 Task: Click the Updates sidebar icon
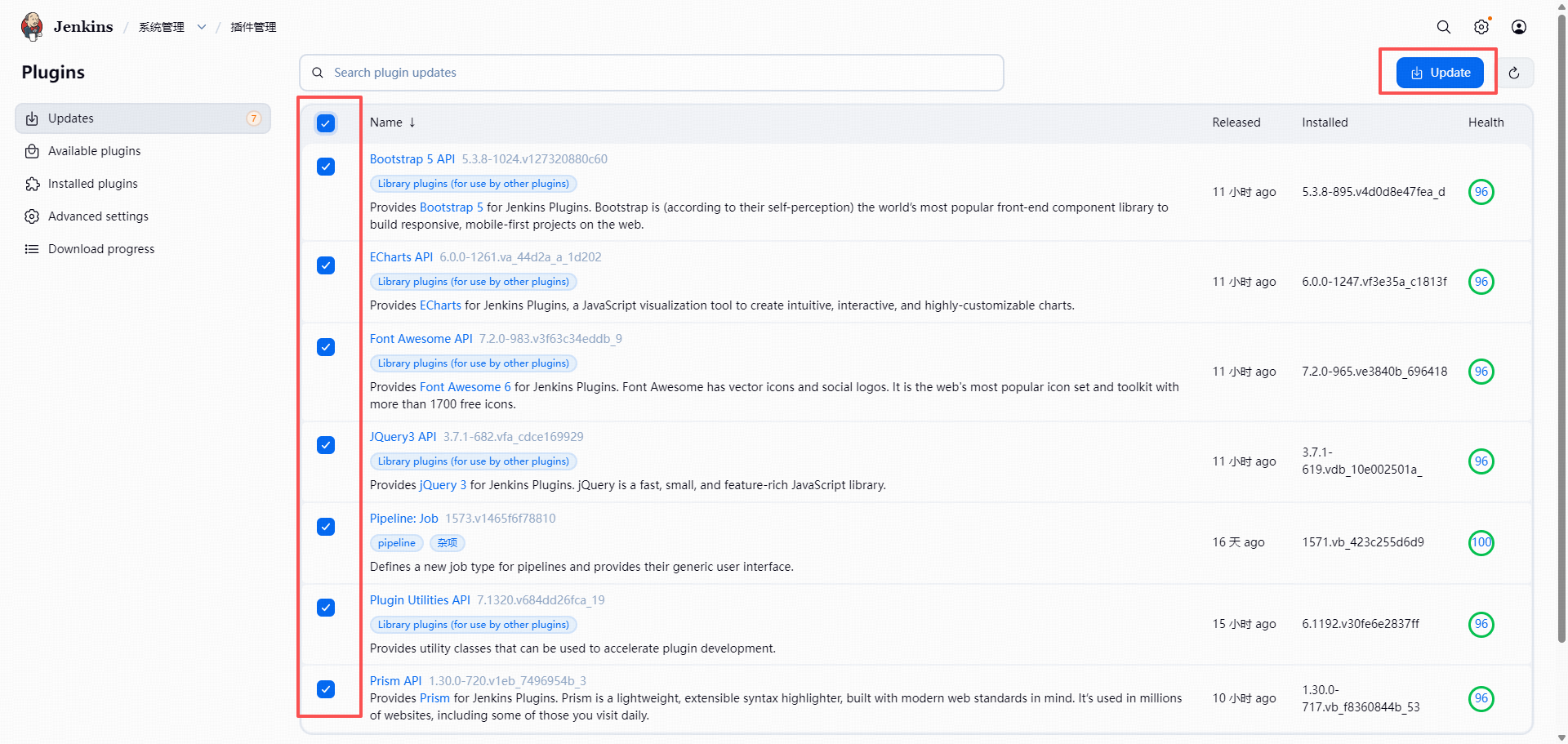tap(32, 118)
